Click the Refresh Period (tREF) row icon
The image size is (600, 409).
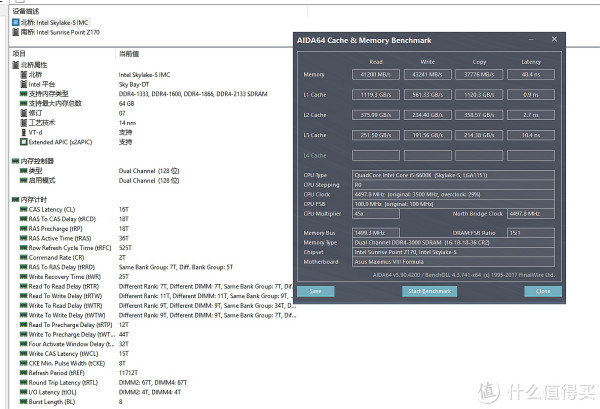(x=23, y=373)
